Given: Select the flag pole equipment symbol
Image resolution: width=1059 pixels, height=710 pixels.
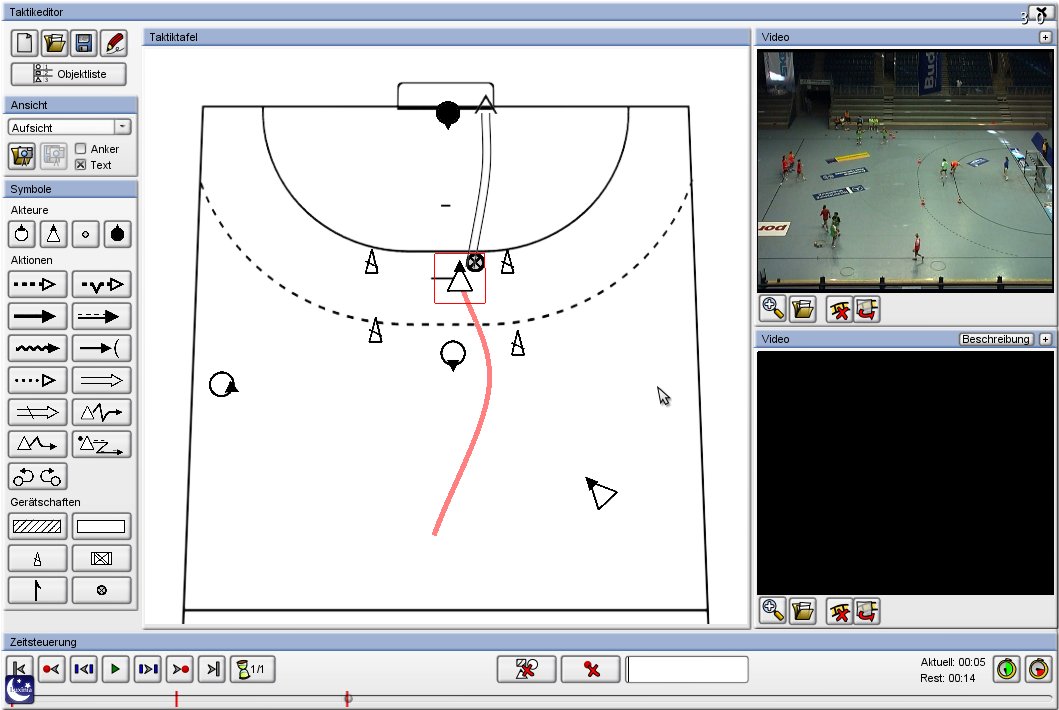Looking at the screenshot, I should (38, 590).
